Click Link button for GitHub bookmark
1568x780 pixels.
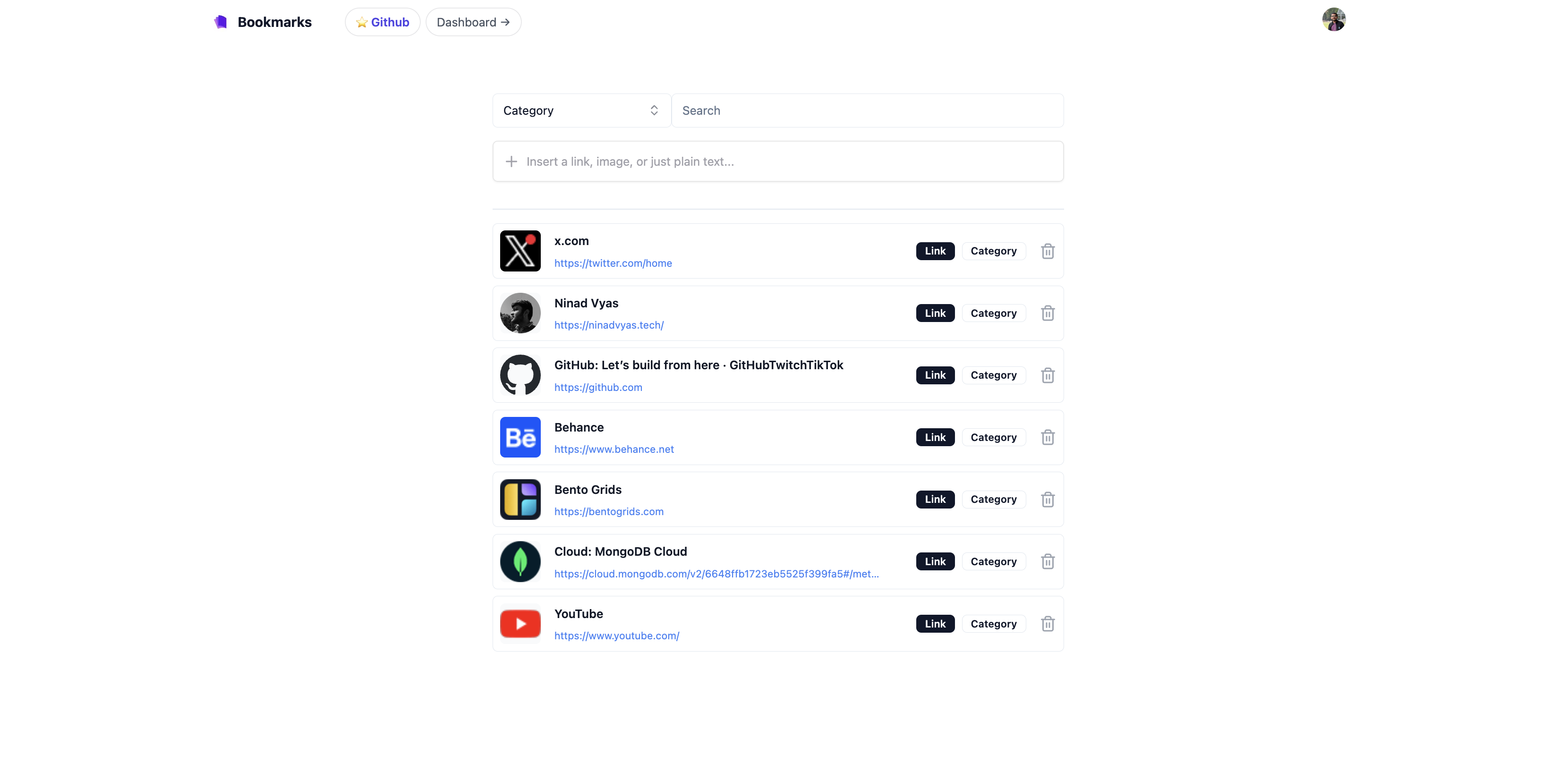(935, 375)
